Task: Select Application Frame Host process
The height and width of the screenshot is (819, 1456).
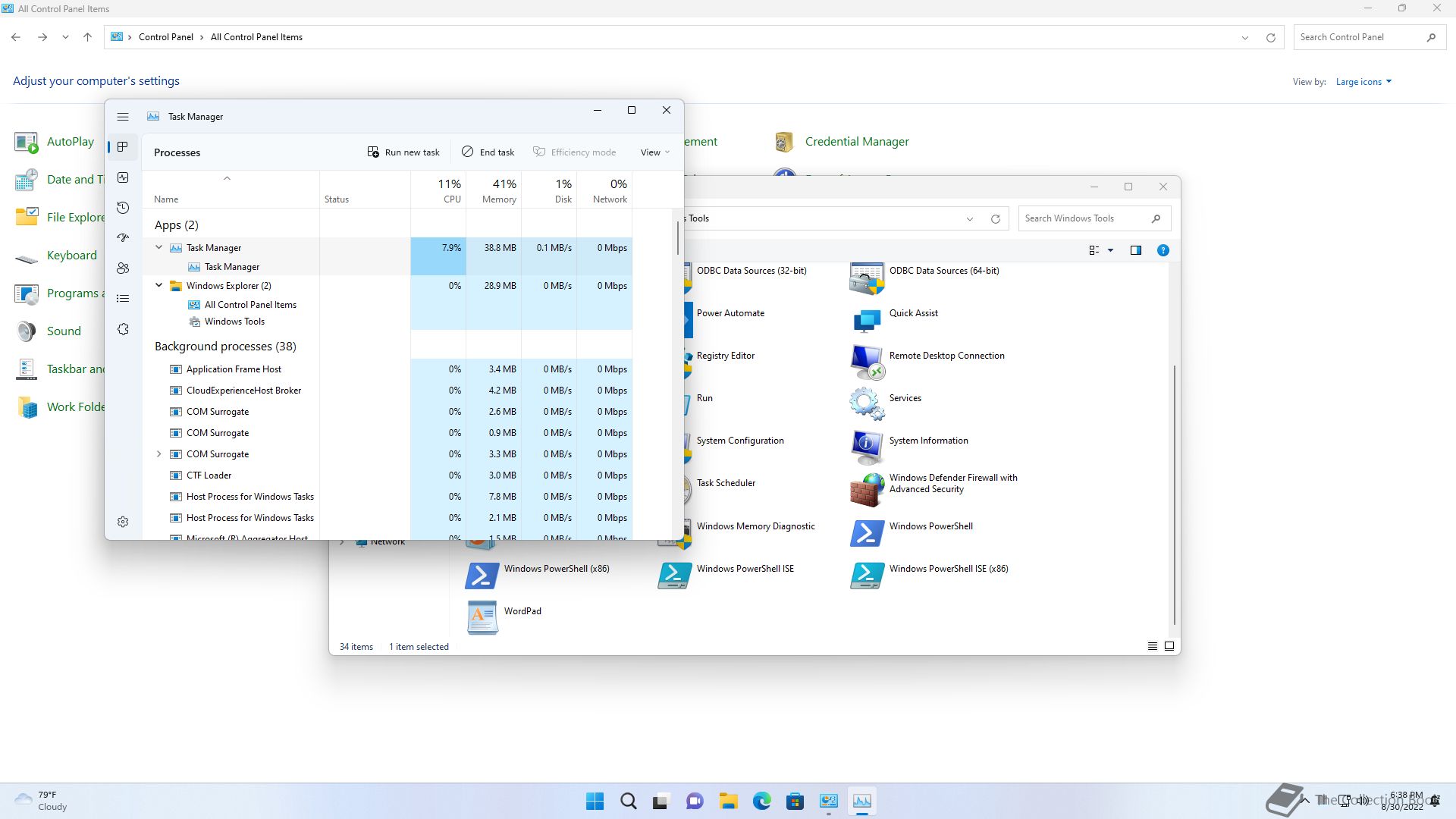Action: click(388, 369)
